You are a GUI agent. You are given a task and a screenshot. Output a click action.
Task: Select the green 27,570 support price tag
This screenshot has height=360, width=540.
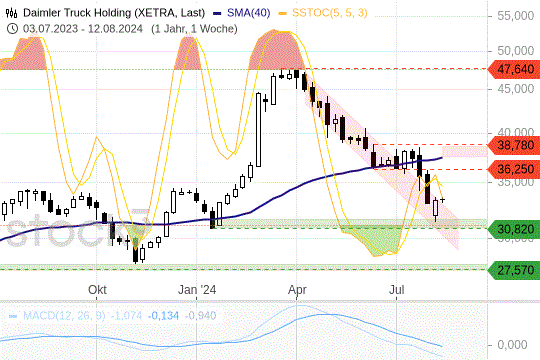point(513,270)
